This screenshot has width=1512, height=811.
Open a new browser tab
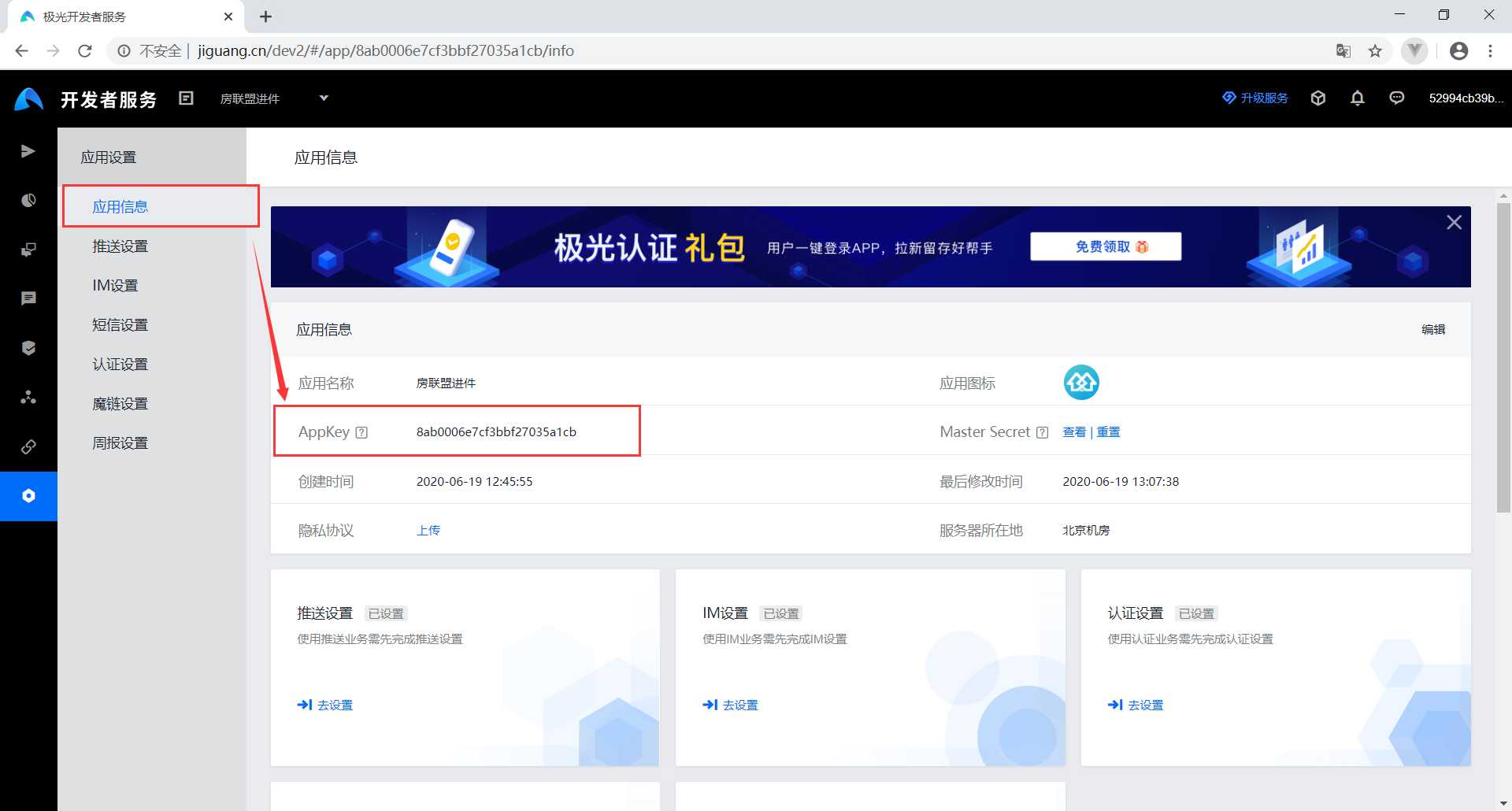(x=266, y=17)
